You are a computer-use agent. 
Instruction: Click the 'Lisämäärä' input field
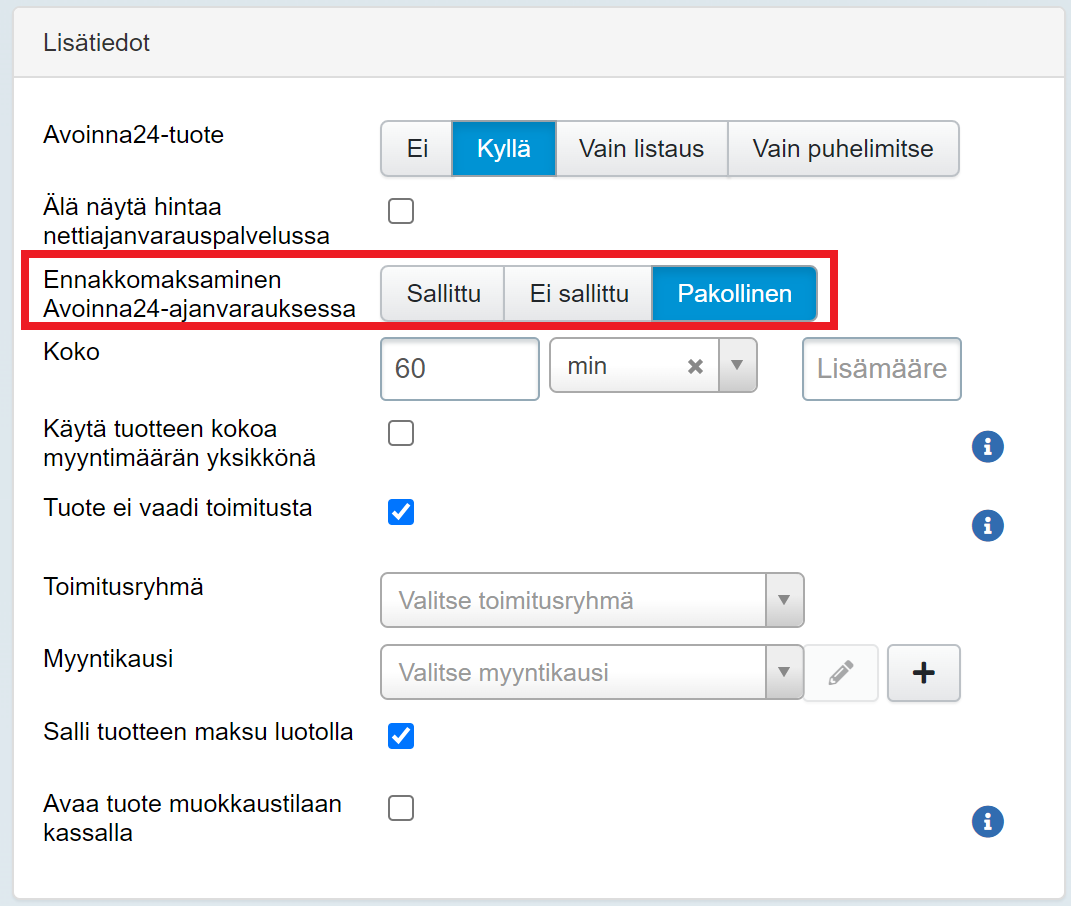881,369
